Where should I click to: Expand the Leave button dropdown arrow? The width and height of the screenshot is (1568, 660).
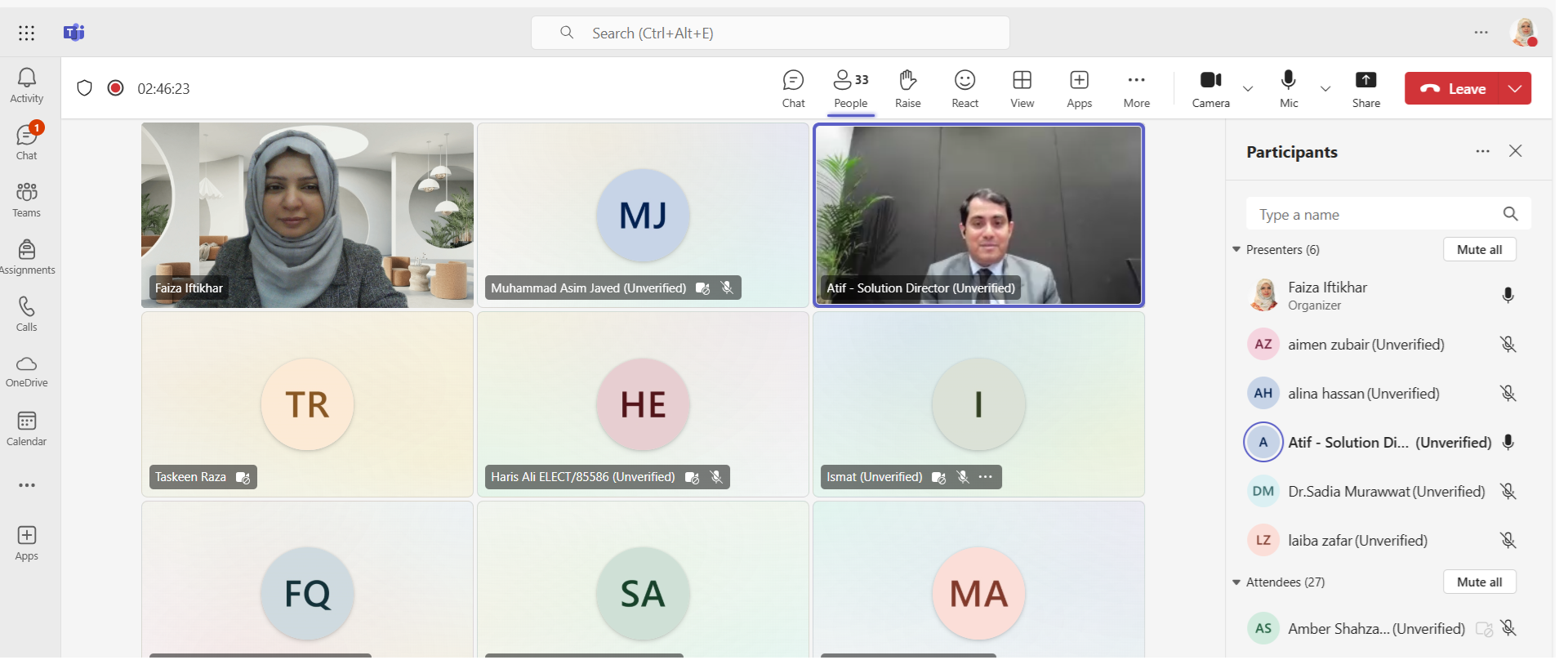point(1515,88)
